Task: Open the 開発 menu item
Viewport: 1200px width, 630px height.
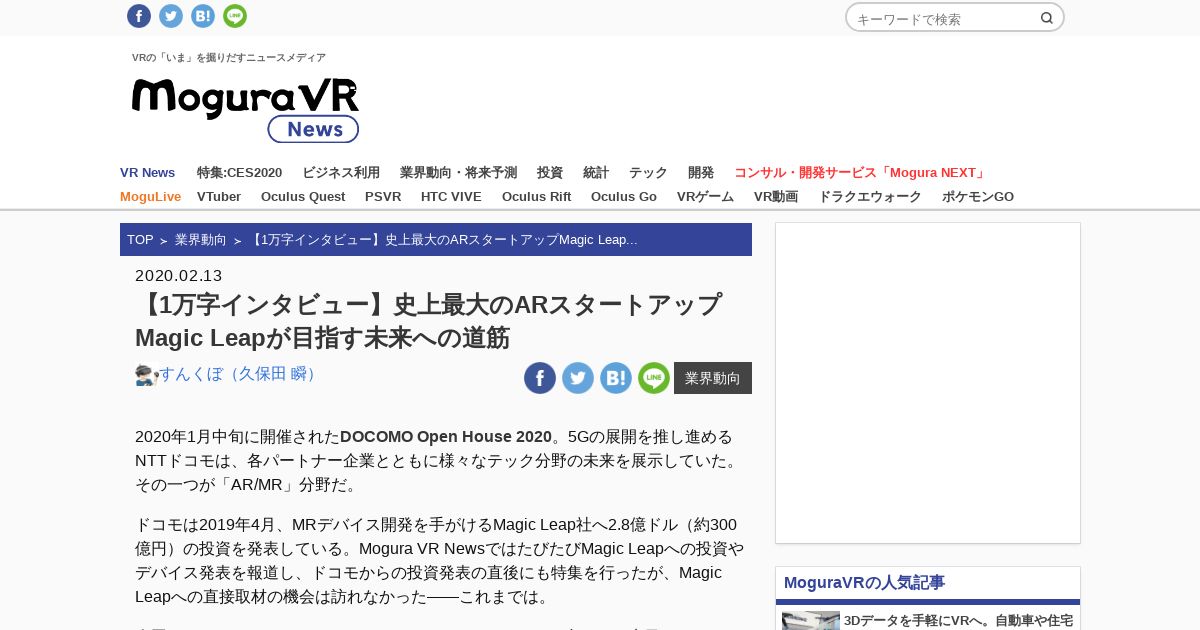Action: click(x=701, y=173)
